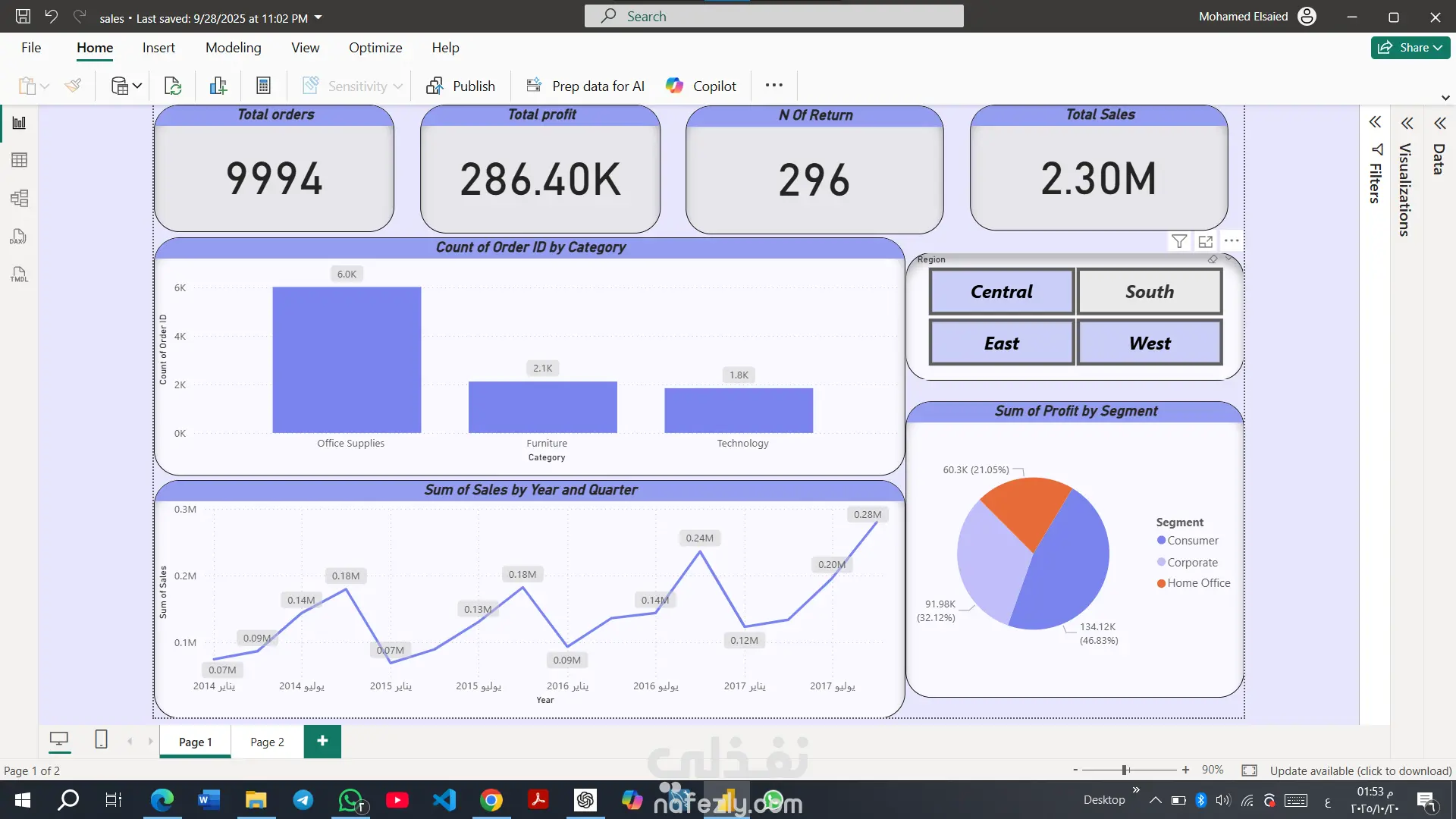1456x819 pixels.
Task: Switch to Table view icon
Action: point(19,160)
